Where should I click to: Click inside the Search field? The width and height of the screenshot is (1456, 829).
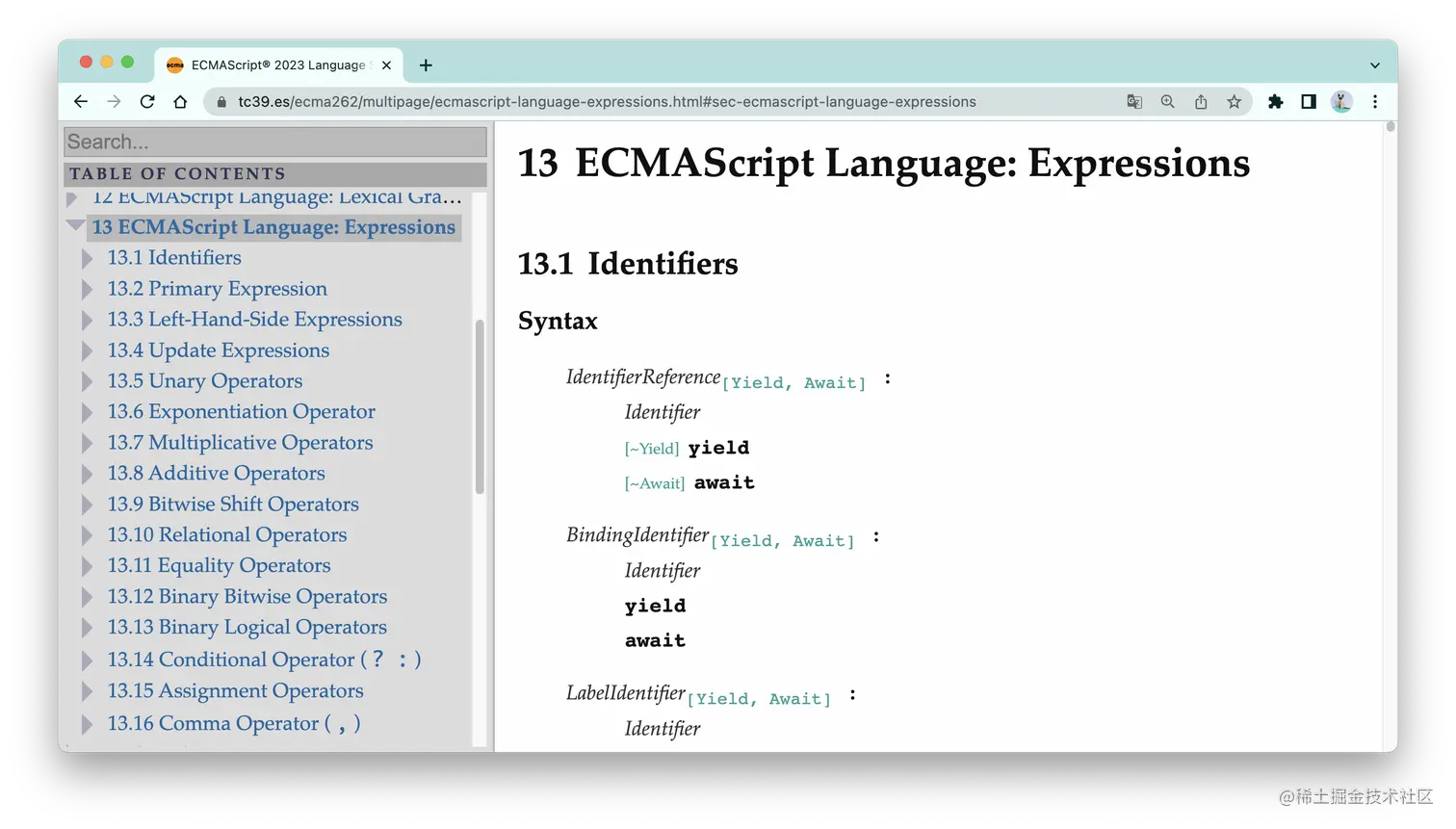pyautogui.click(x=274, y=142)
